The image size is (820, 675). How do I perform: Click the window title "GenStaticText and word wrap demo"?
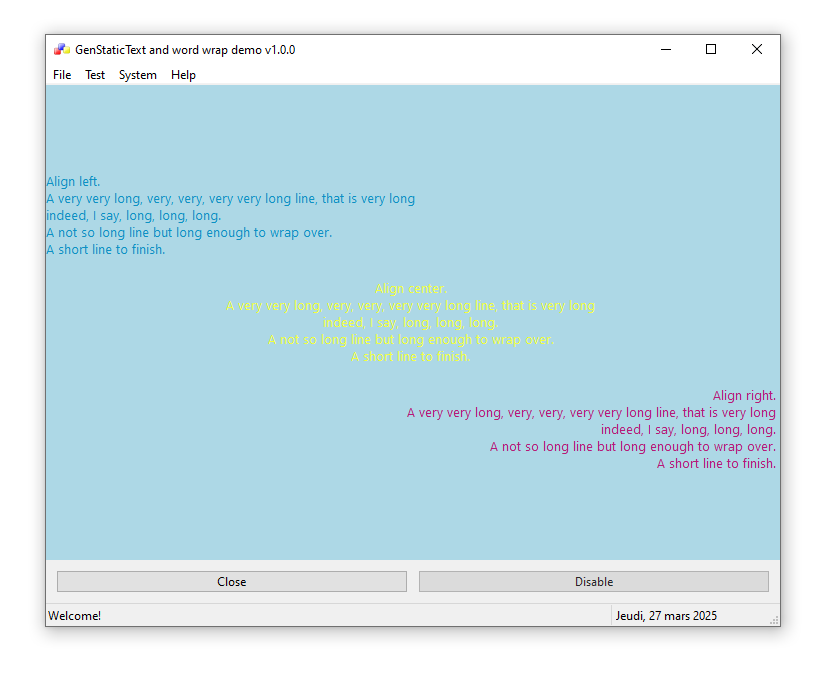point(185,50)
